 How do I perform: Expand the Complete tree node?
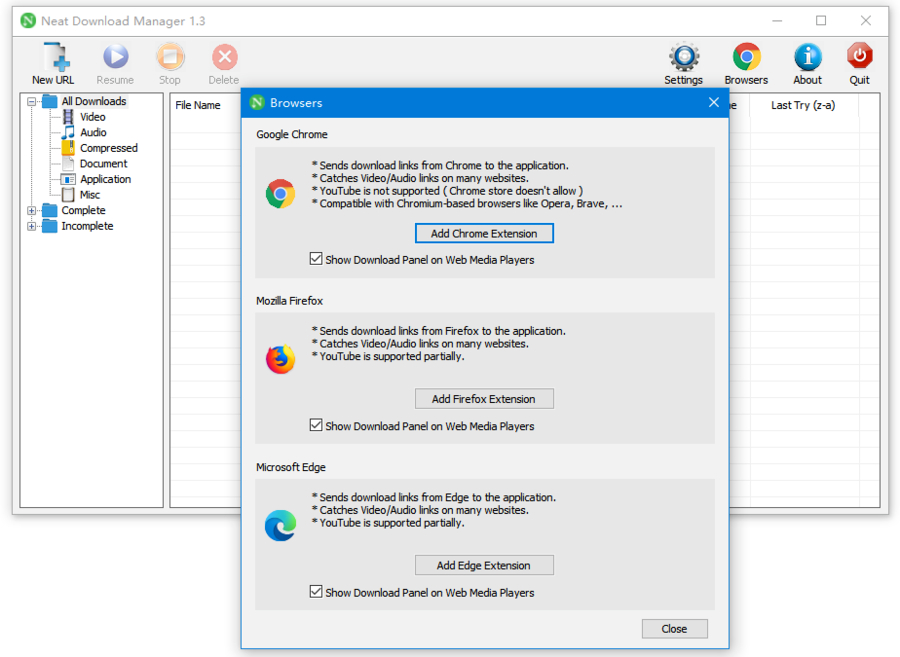(32, 211)
